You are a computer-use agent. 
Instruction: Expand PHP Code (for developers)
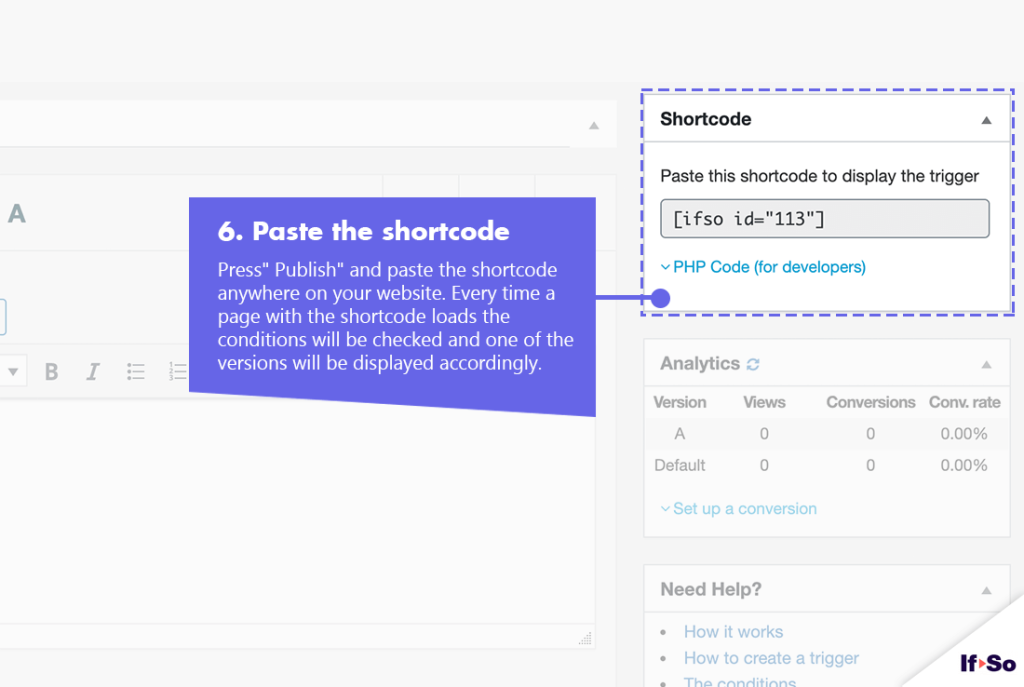tap(763, 267)
